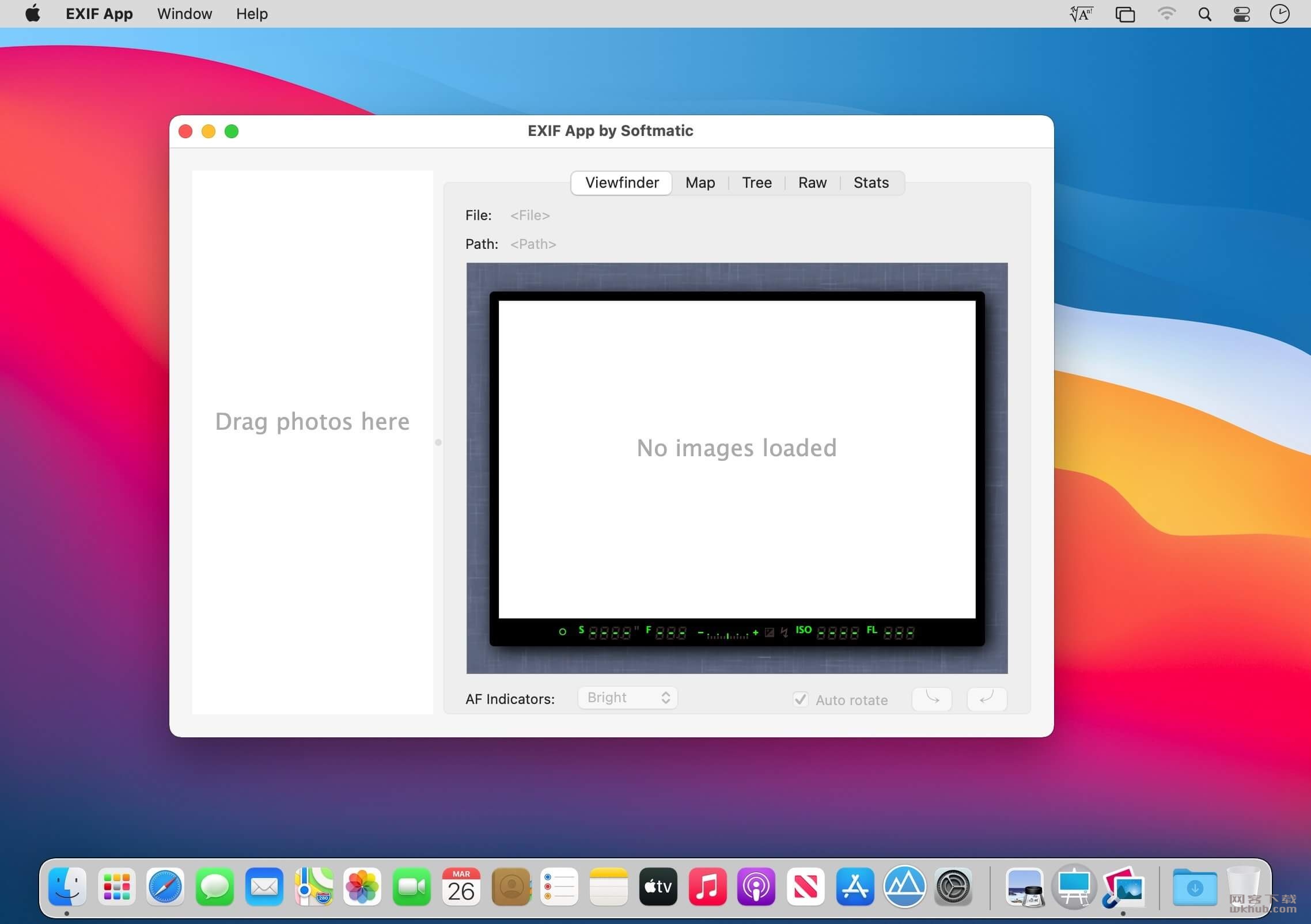This screenshot has height=924, width=1311.
Task: Launch Apple TV from the Dock
Action: pyautogui.click(x=658, y=886)
